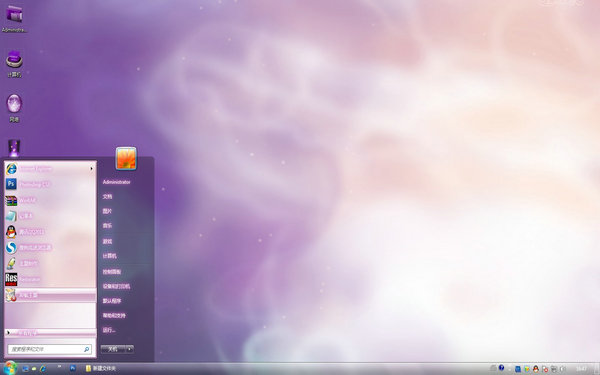The width and height of the screenshot is (600, 375).
Task: Launch the QQ penguin app in Start menu
Action: (50, 232)
